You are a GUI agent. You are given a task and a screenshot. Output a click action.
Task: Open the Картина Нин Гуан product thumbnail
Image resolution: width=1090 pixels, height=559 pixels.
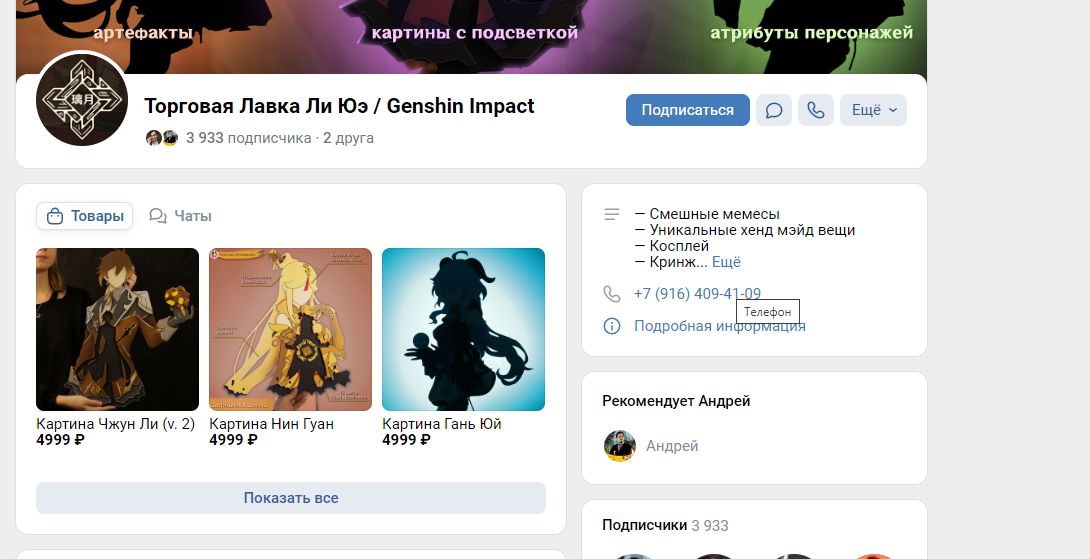pos(291,330)
